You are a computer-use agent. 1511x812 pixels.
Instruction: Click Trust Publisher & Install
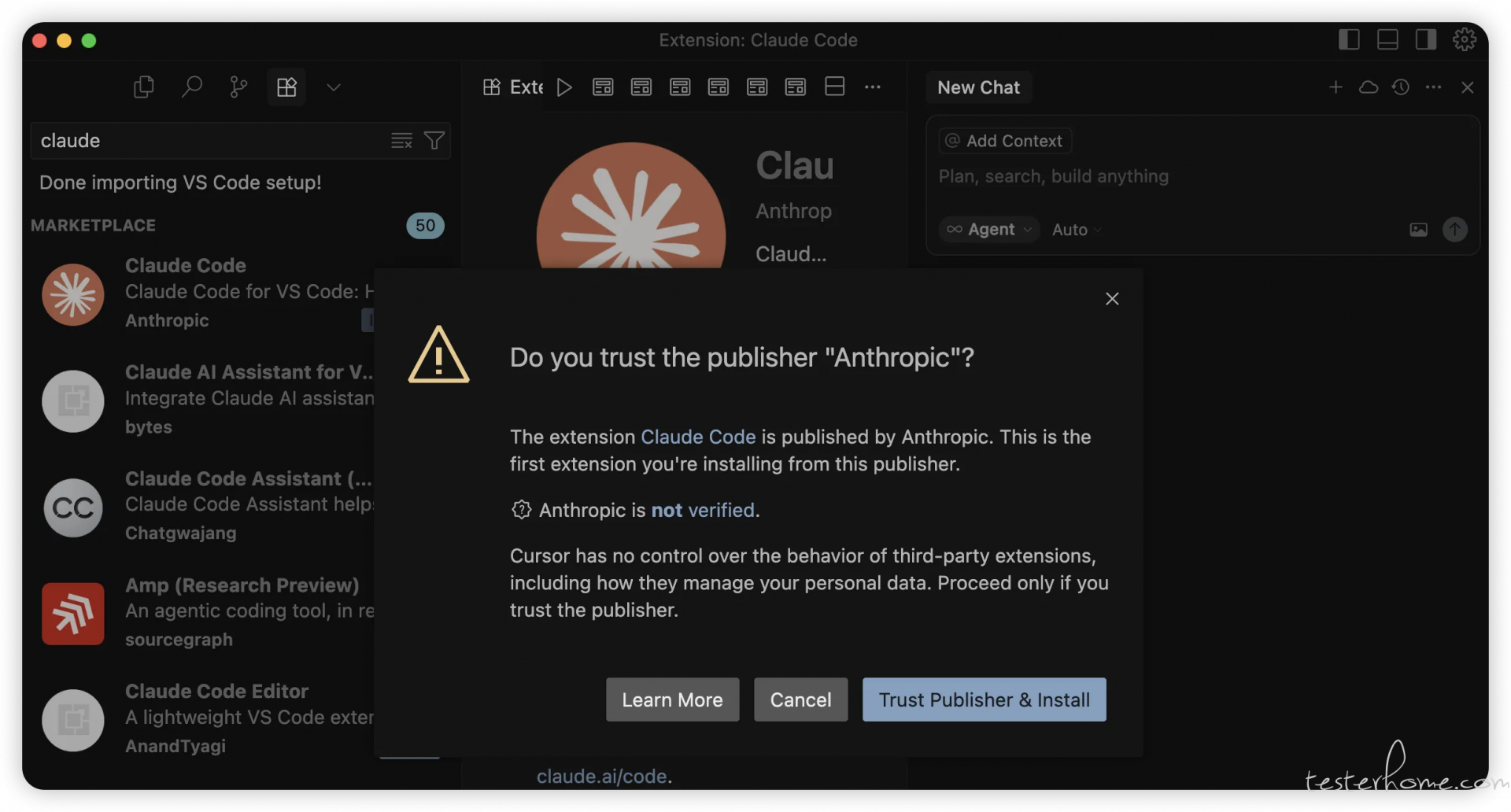tap(984, 699)
